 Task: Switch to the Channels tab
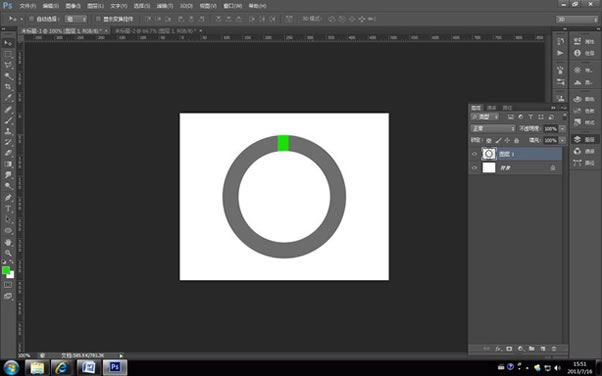tap(492, 108)
